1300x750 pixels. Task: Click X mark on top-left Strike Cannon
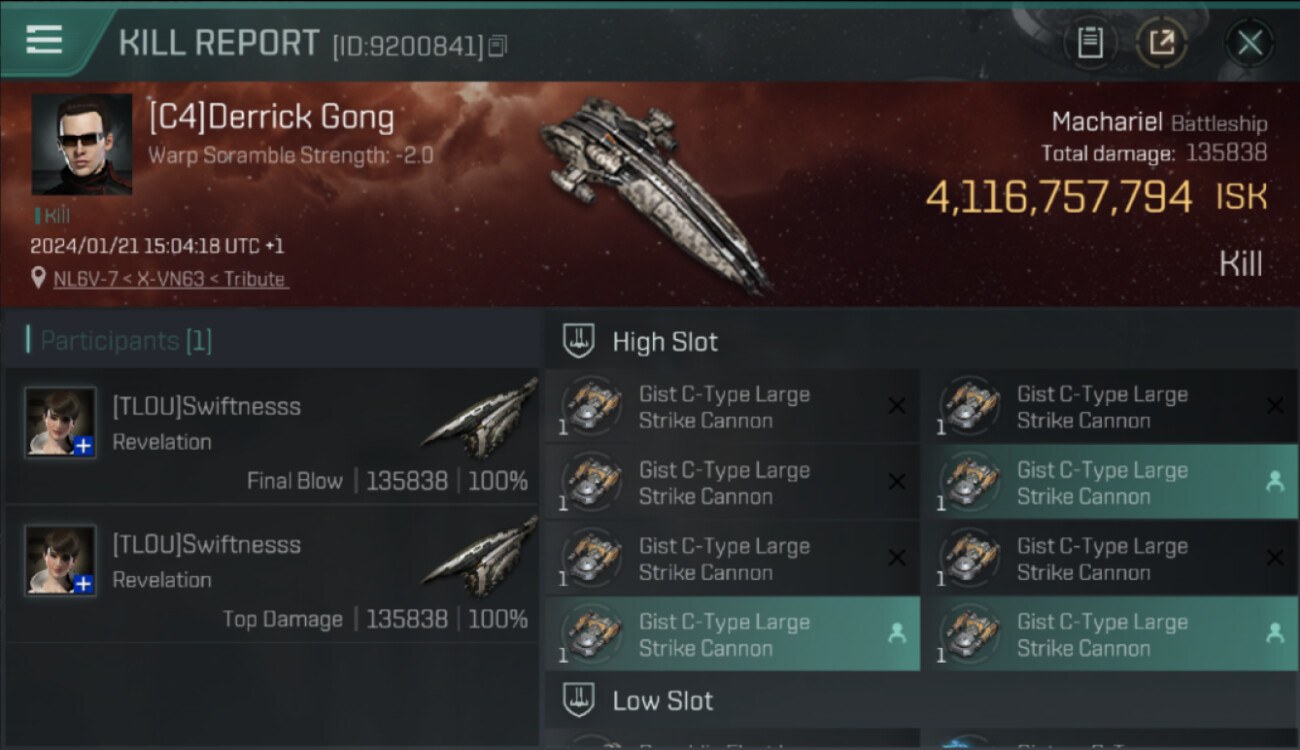[897, 405]
